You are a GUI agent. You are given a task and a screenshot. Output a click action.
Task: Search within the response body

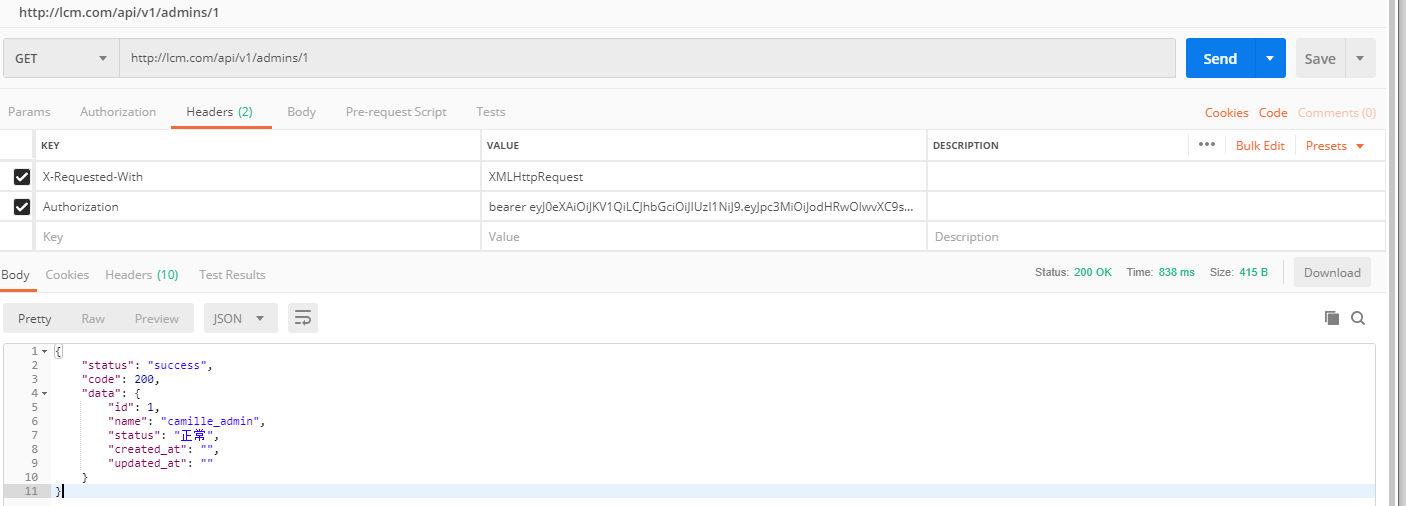click(1358, 318)
